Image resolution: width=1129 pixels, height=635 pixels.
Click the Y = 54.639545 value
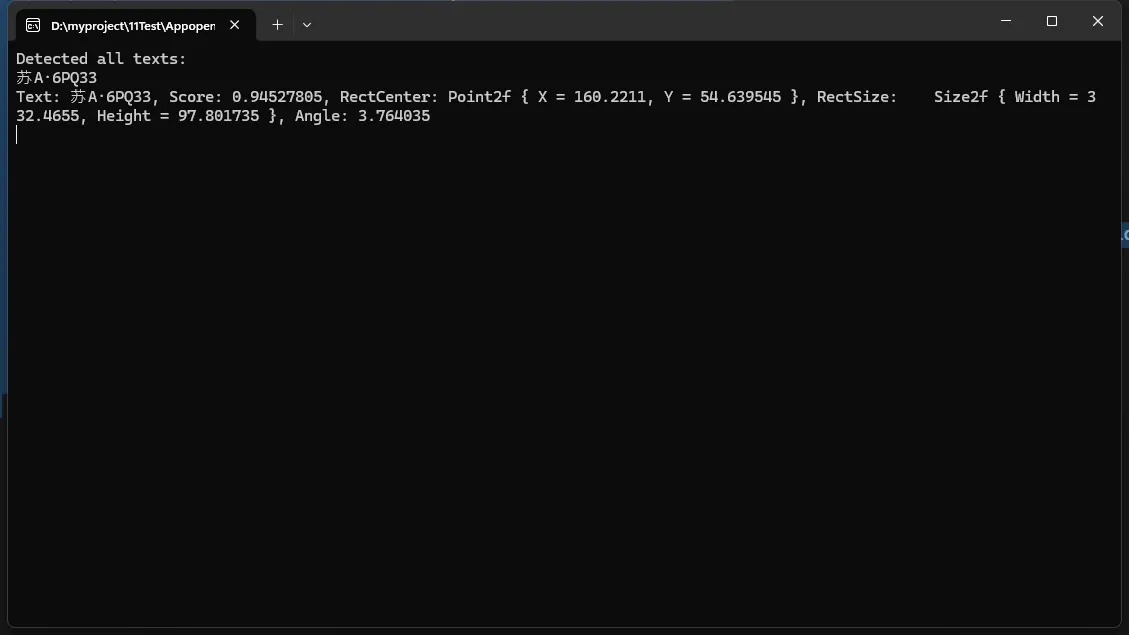tap(722, 97)
